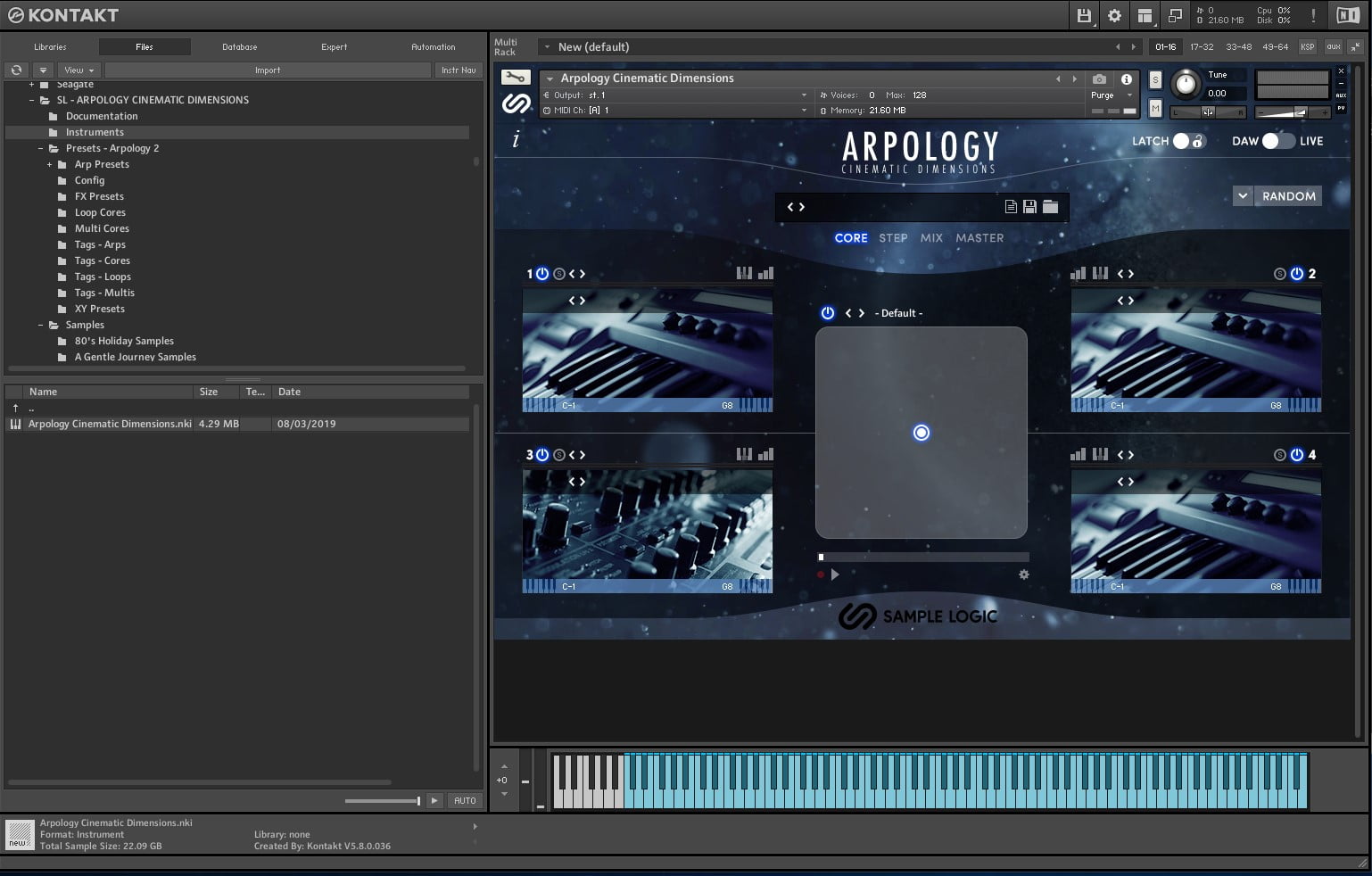Show instrument info with the i icon

(x=1127, y=79)
